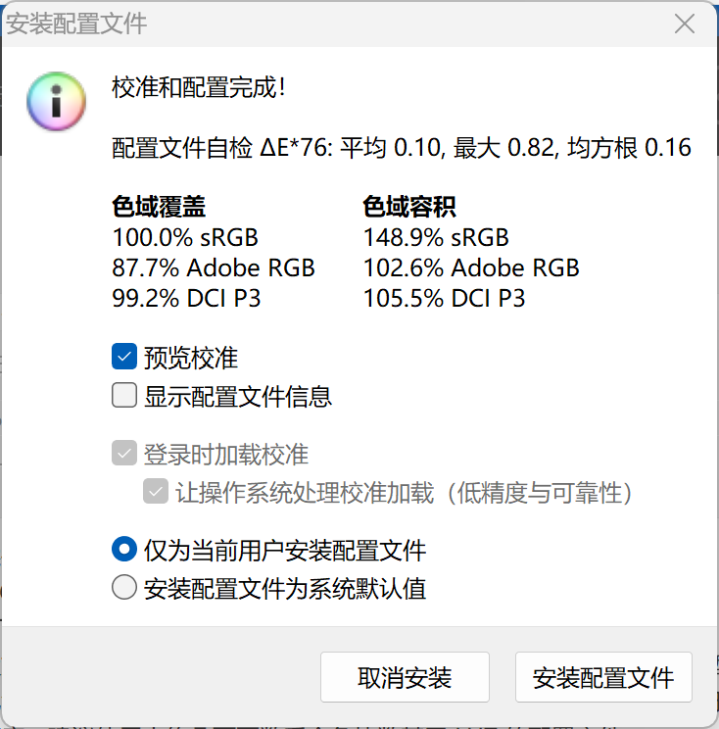Click the 配置文件自检 ΔE*76 result line
Viewport: 719px width, 729px height.
[401, 149]
